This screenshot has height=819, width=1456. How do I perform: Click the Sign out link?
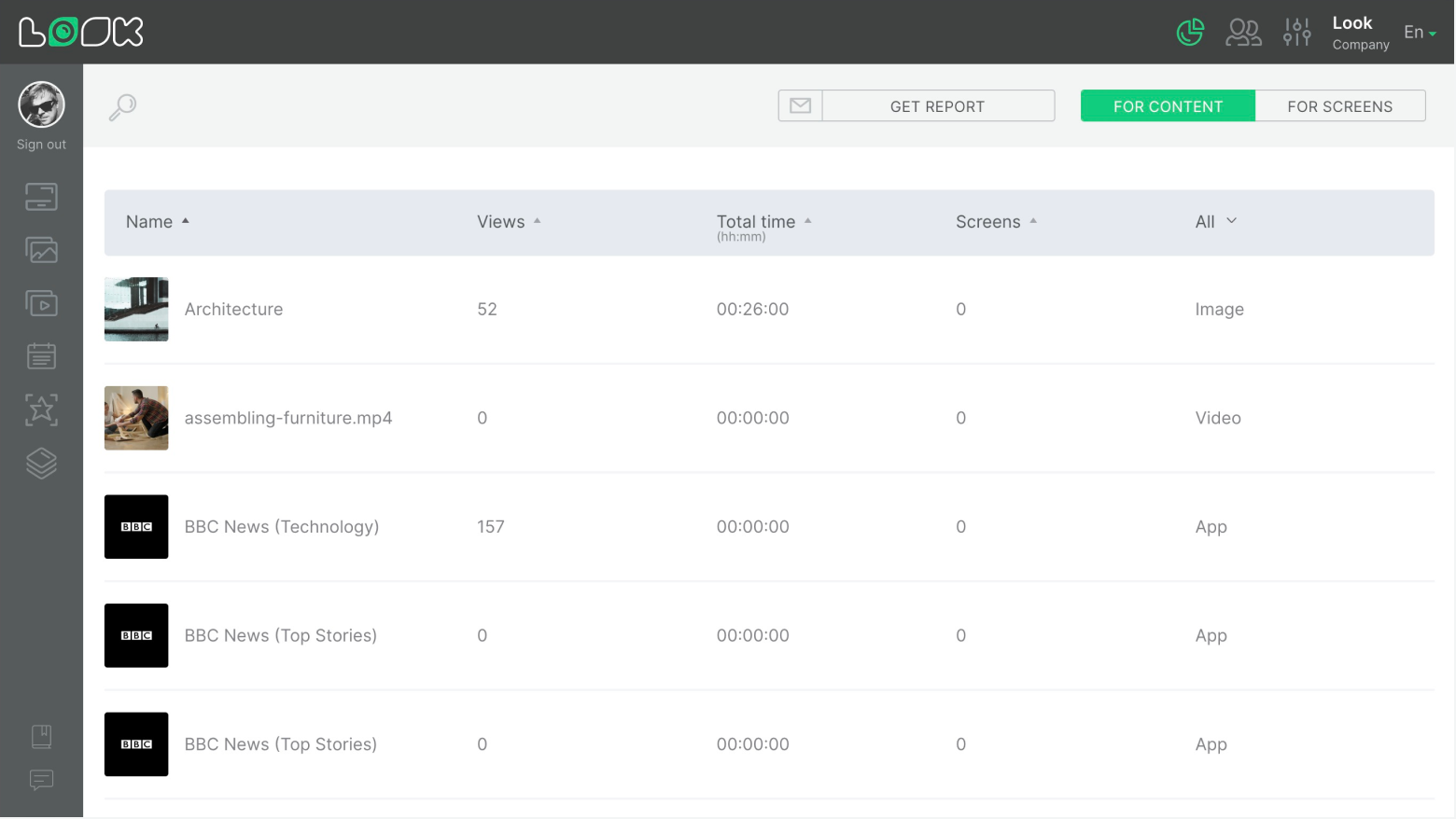coord(41,145)
